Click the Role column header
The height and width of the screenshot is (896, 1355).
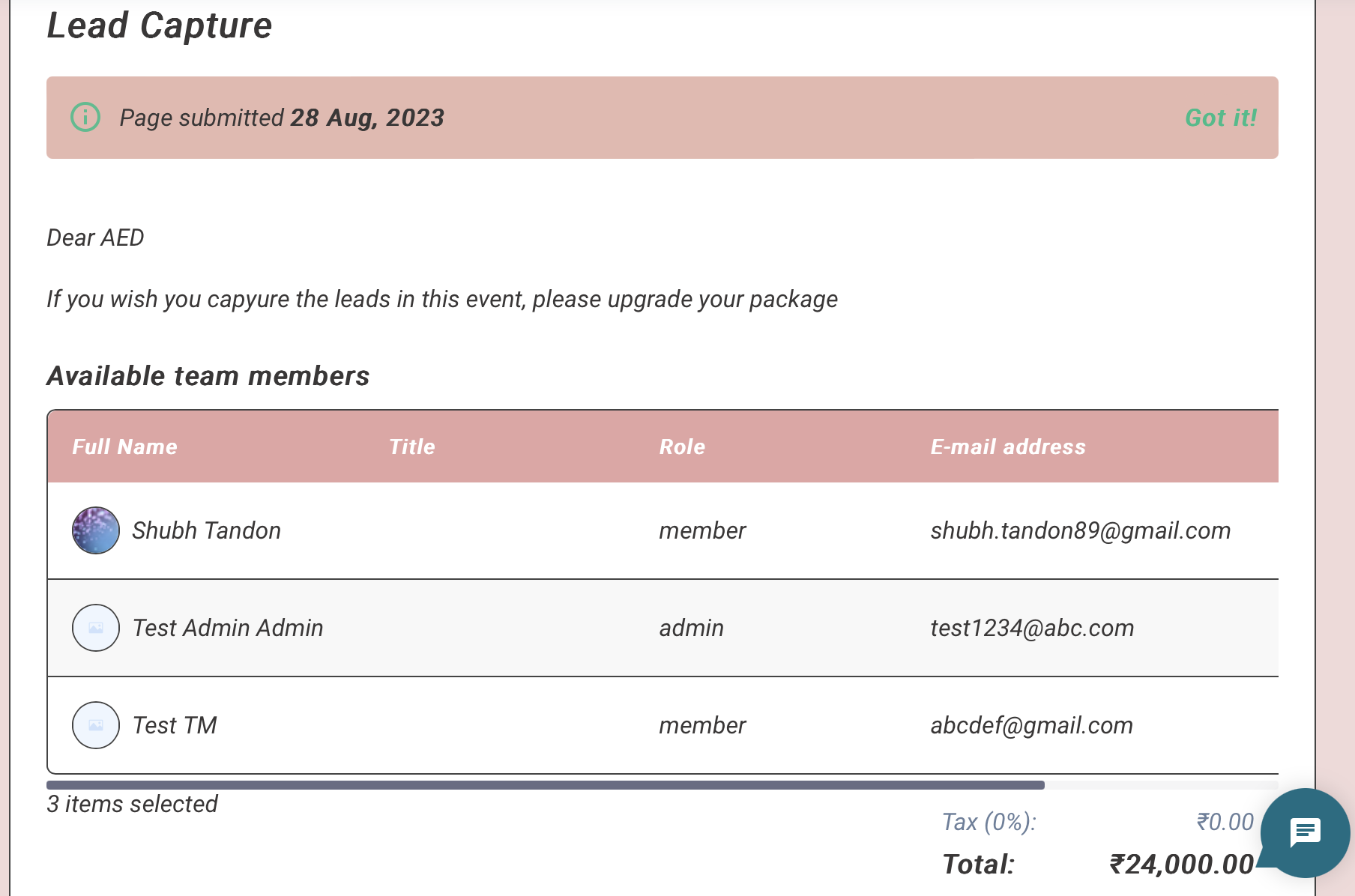pyautogui.click(x=682, y=447)
